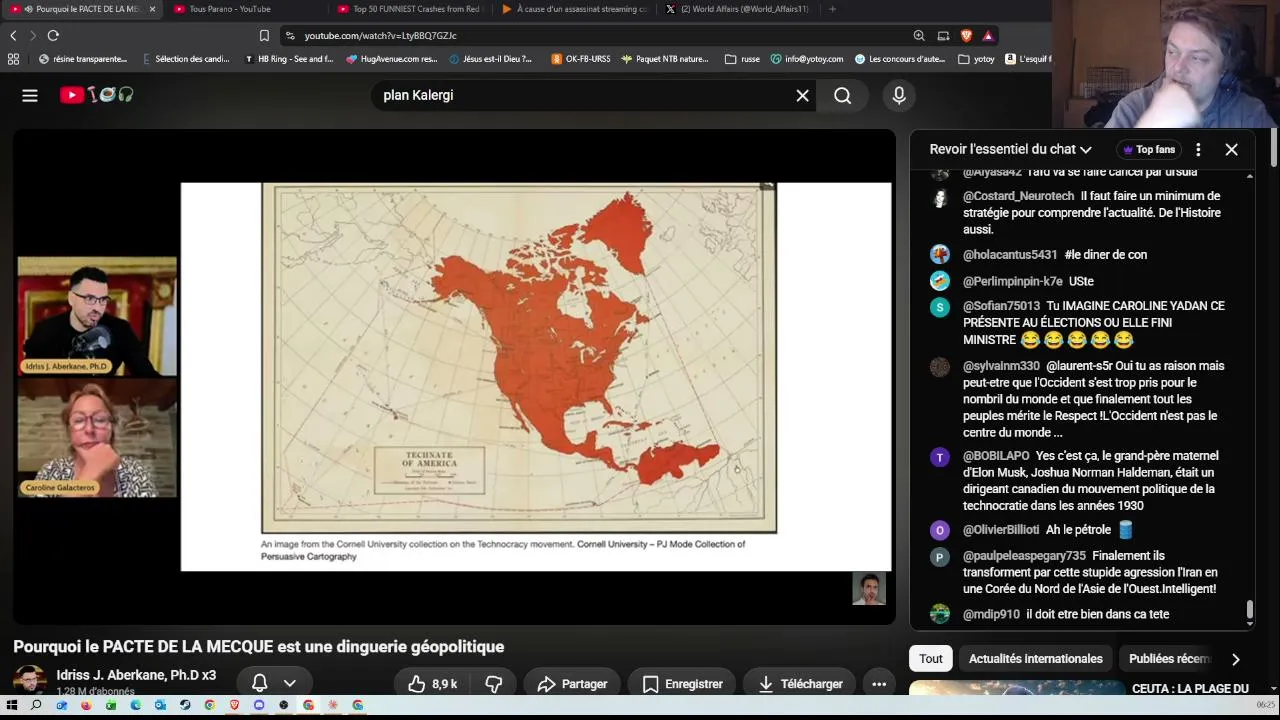
Task: Toggle the channel notification bell
Action: pyautogui.click(x=259, y=683)
